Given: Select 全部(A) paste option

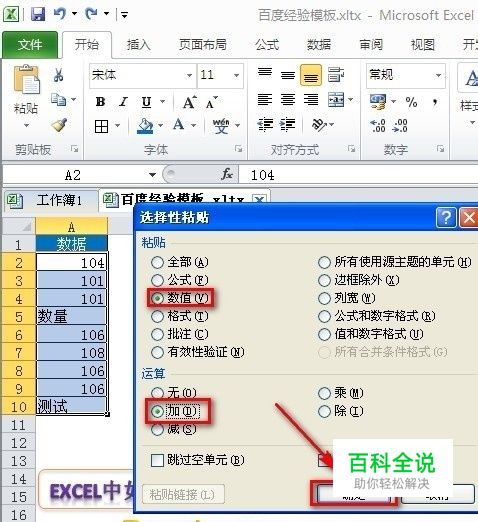Looking at the screenshot, I should (x=180, y=262).
